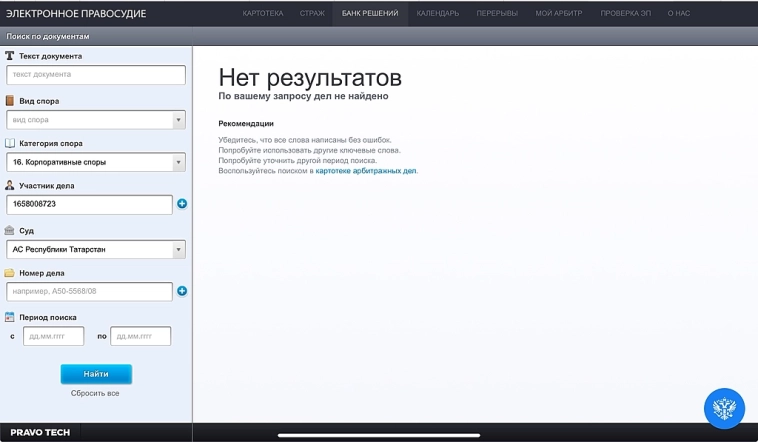This screenshot has height=442, width=758.
Task: Click the PRAVO TECH logo
Action: tap(40, 433)
